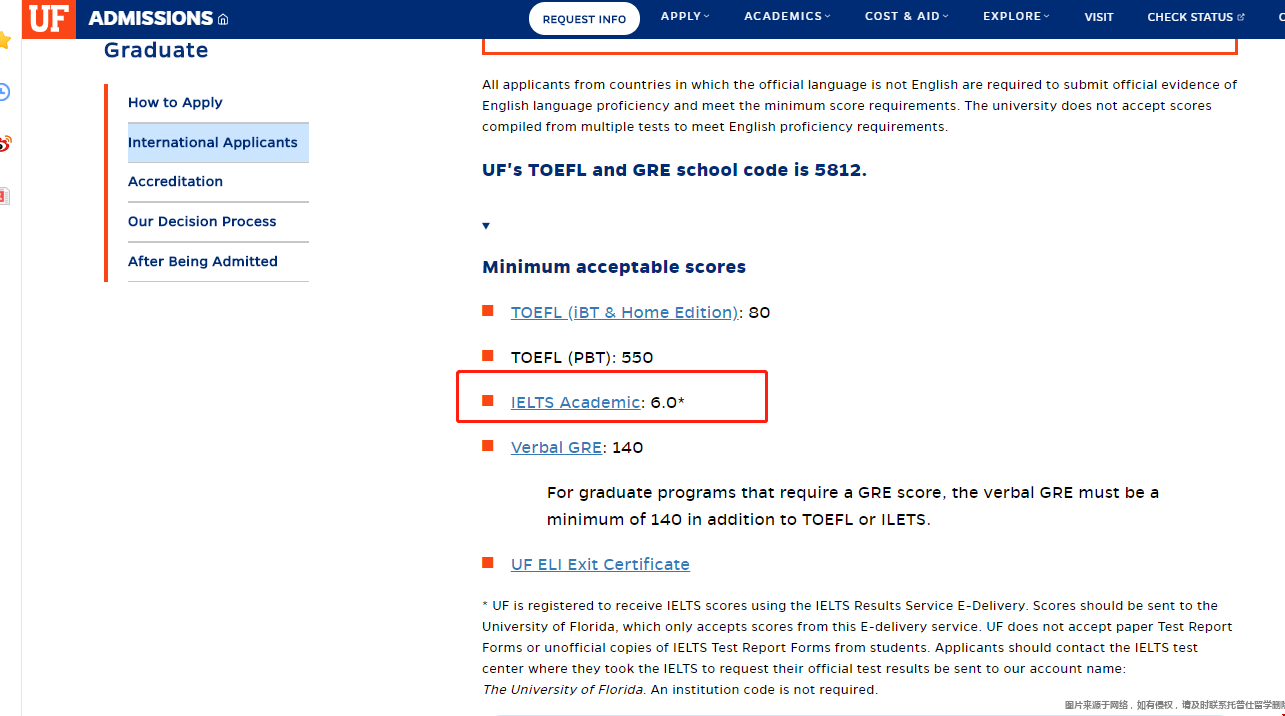
Task: Select International Applicants in sidebar
Action: (218, 142)
